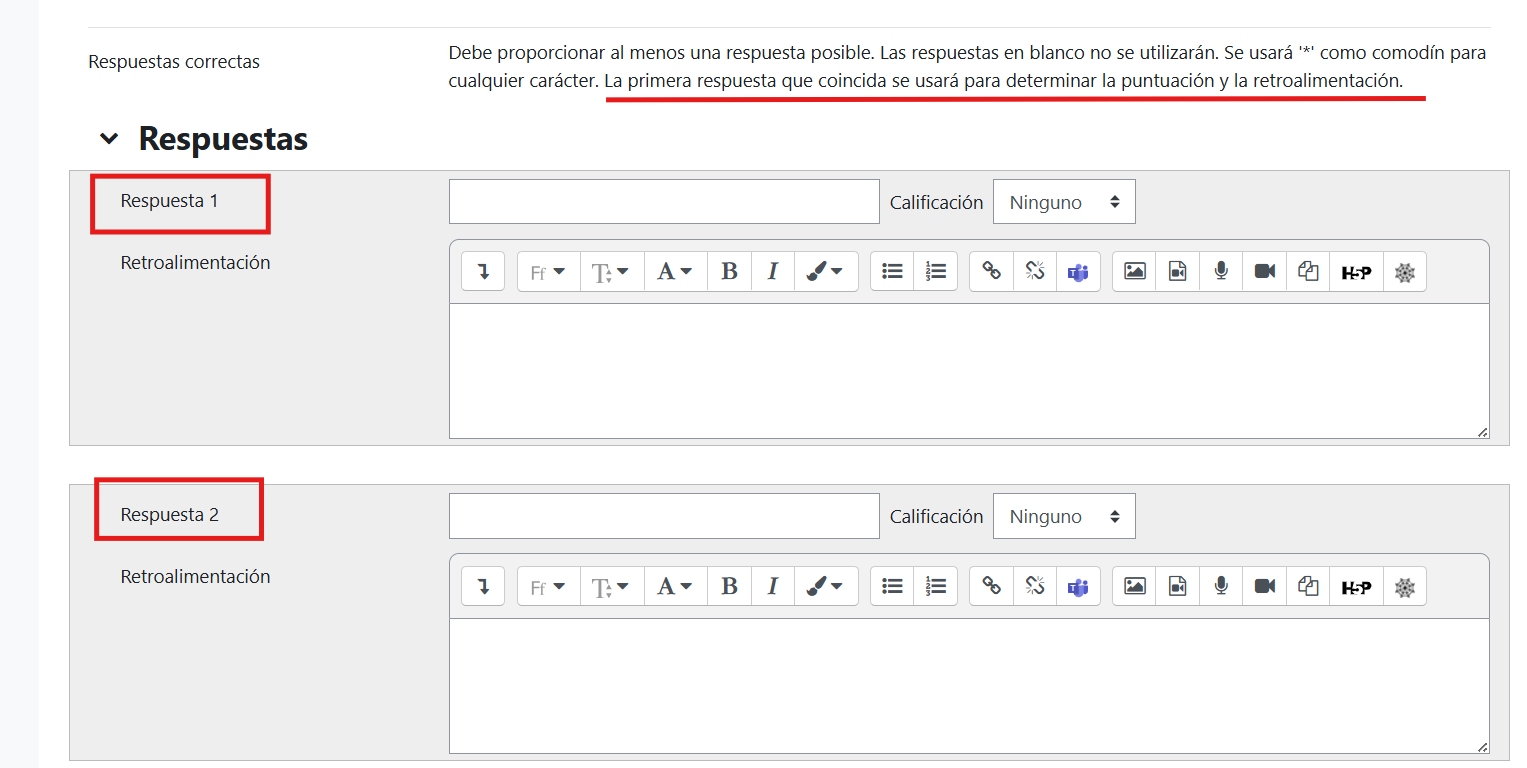Click the Respuestas section heading
Viewport: 1527px width, 768px height.
click(223, 139)
